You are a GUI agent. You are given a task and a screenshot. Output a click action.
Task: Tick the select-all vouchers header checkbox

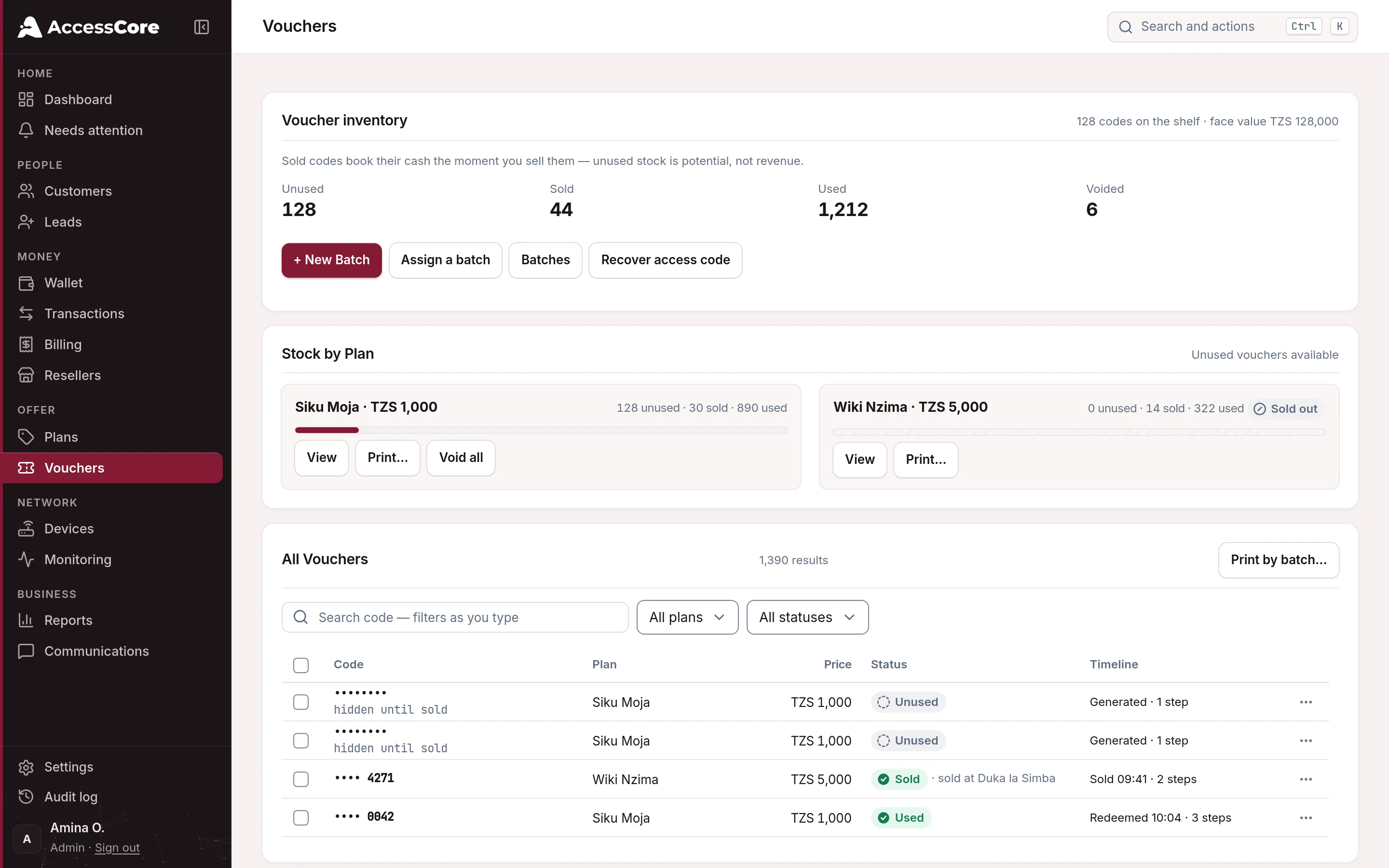tap(301, 665)
